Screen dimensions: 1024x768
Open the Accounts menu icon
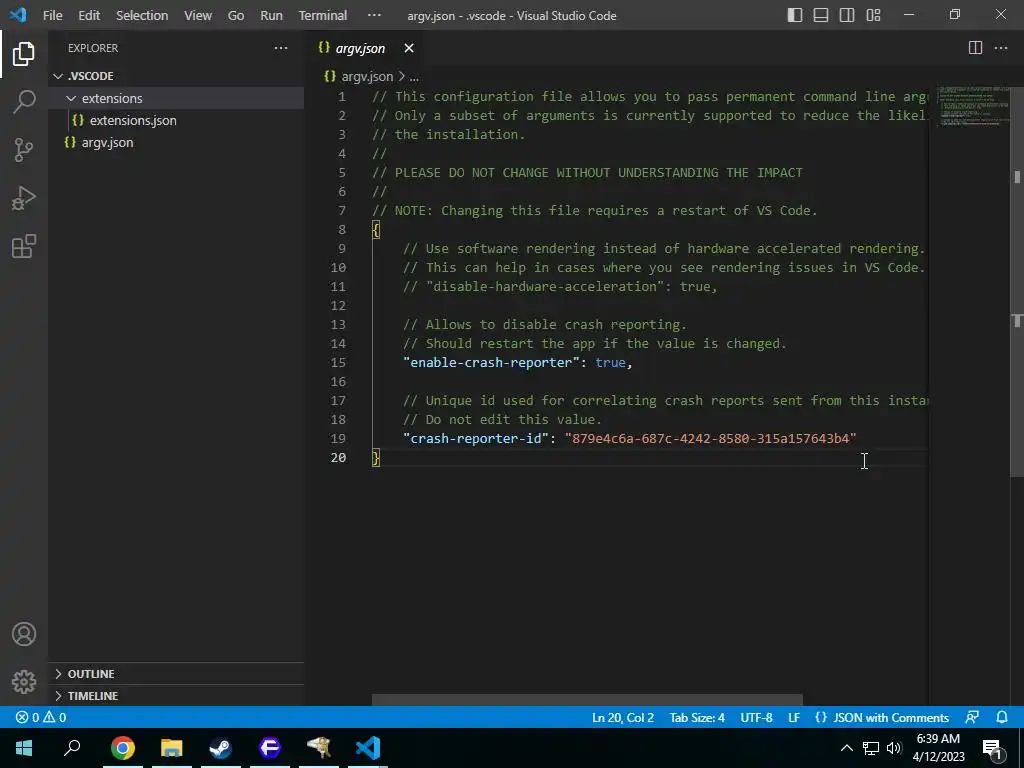point(24,634)
